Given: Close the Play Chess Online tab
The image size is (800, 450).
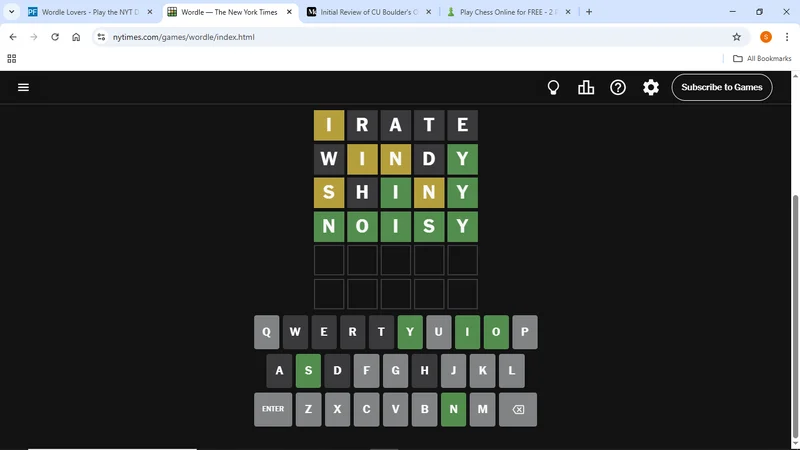Looking at the screenshot, I should pyautogui.click(x=568, y=12).
